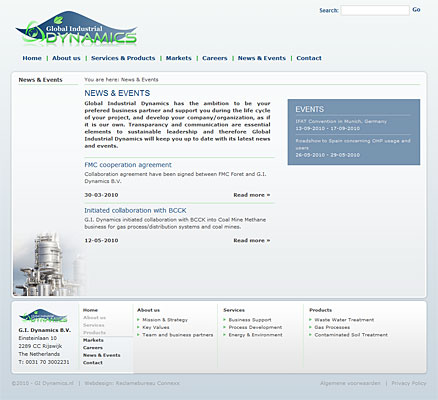Click Markets in the footer menu
Viewport: 438px width, 400px height.
point(93,340)
